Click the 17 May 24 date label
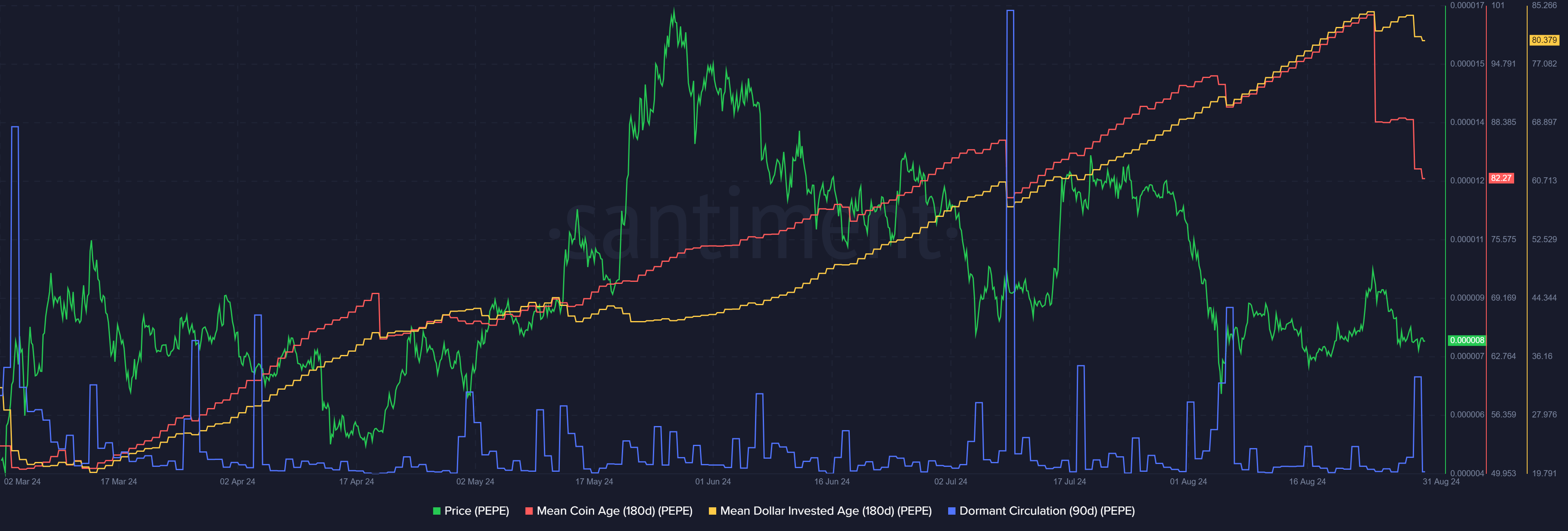Image resolution: width=1568 pixels, height=531 pixels. (594, 482)
